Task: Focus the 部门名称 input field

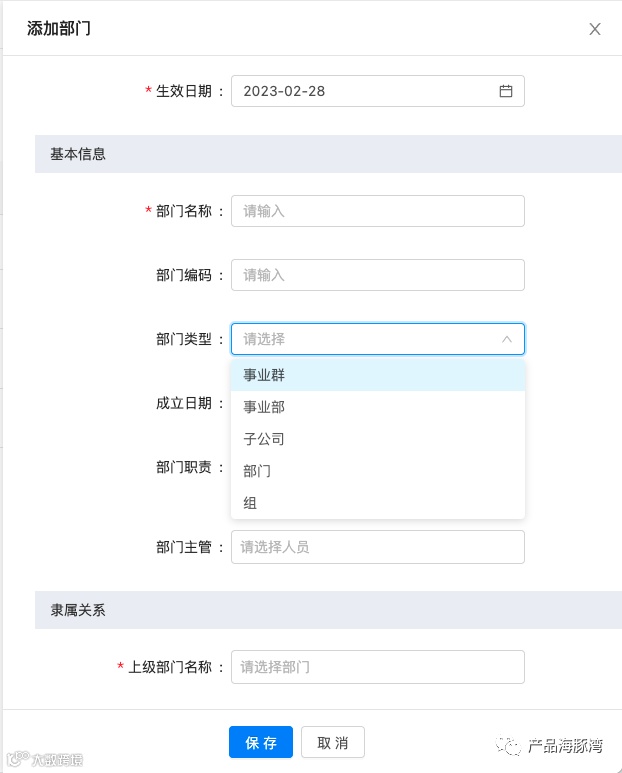Action: click(378, 211)
